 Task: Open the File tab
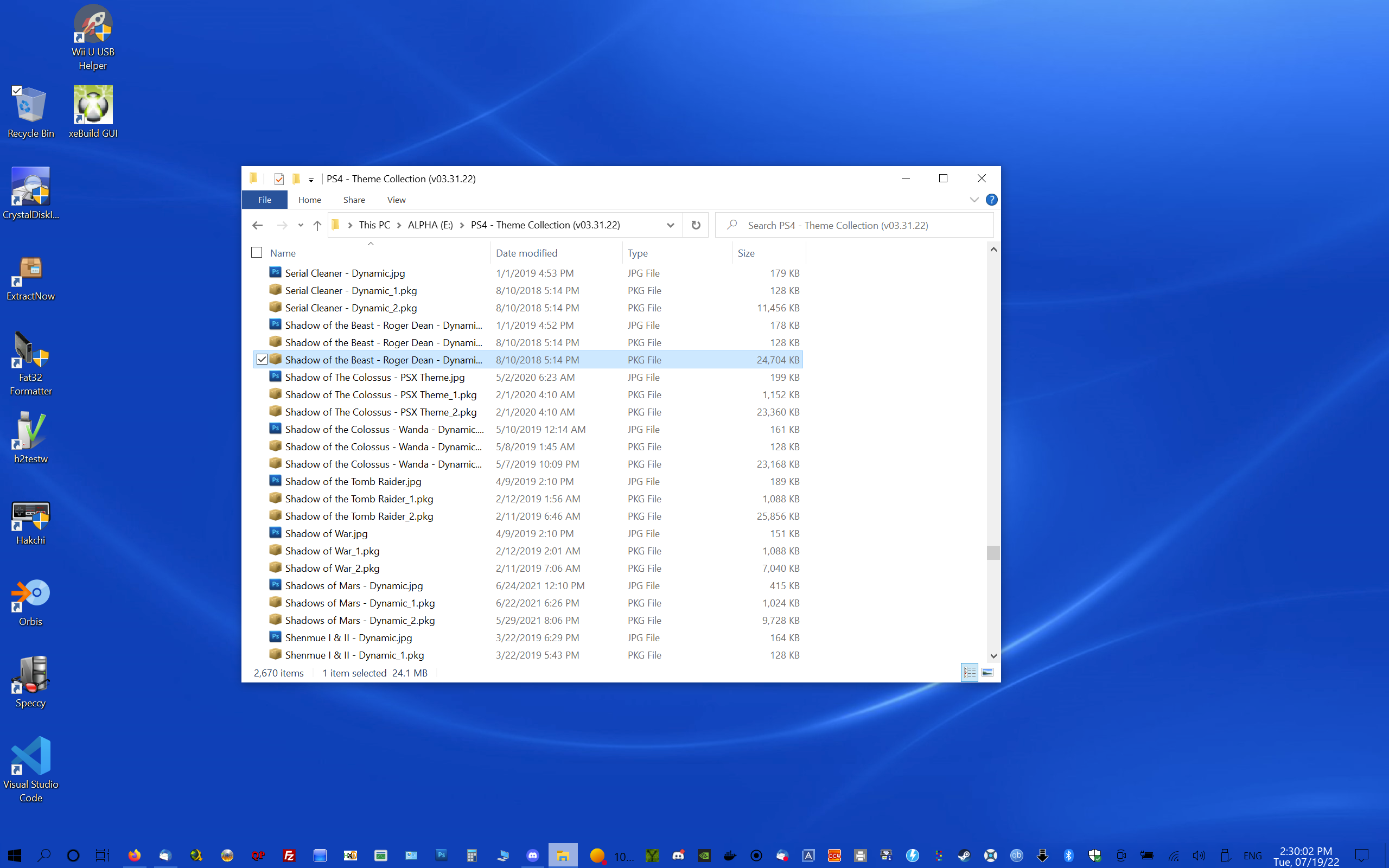(265, 200)
